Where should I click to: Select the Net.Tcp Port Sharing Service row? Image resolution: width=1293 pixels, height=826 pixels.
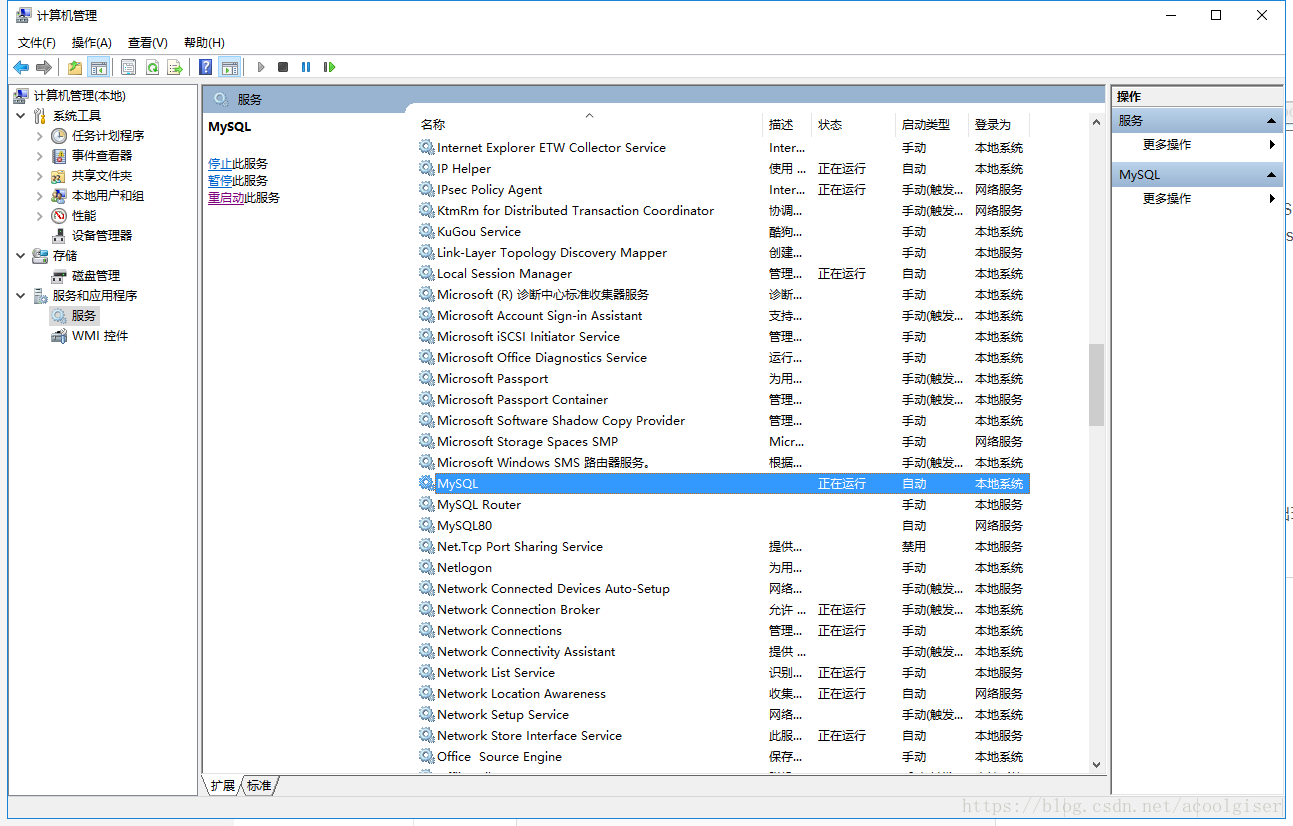(x=723, y=546)
